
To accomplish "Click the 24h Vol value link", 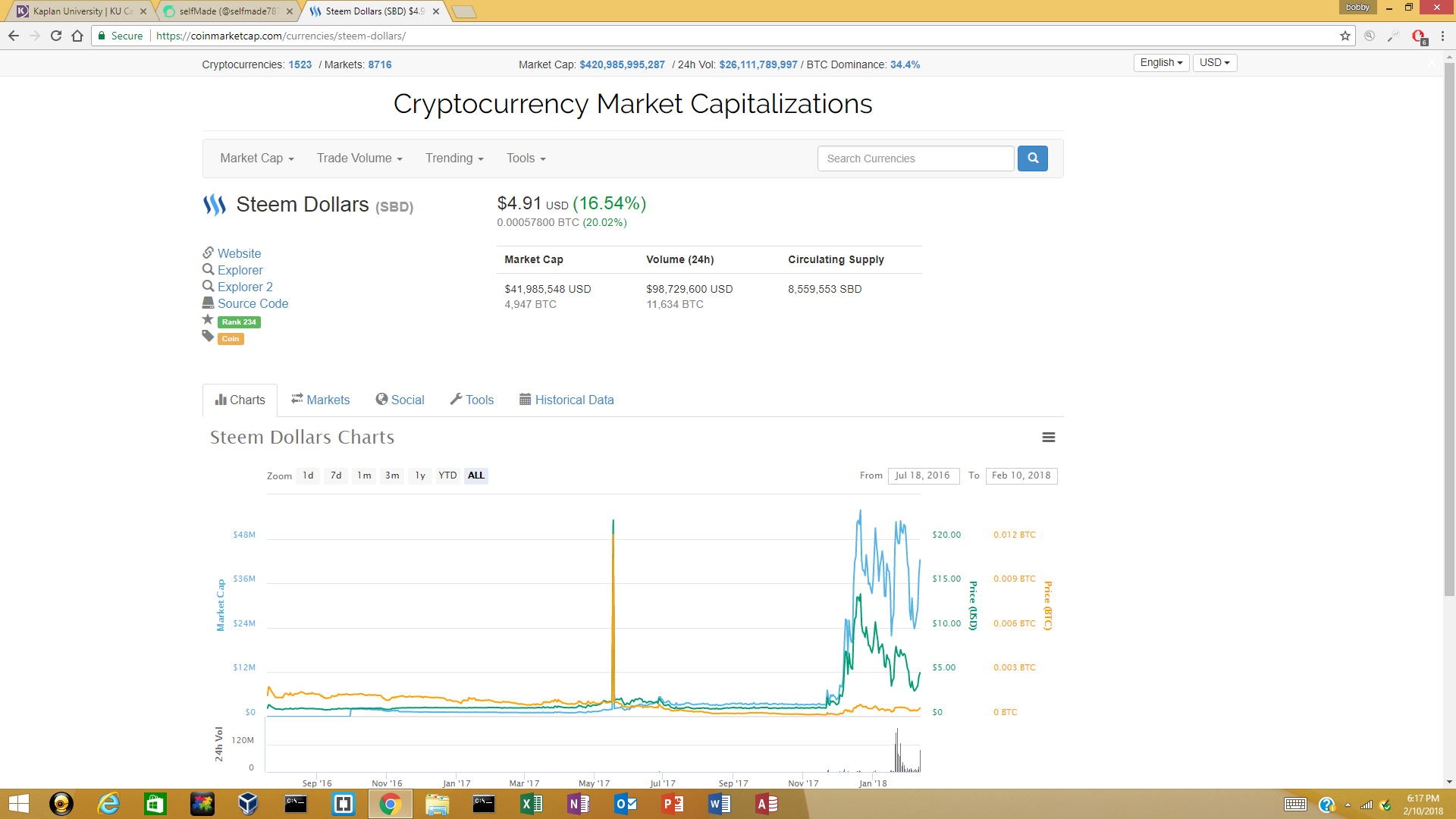I will point(758,64).
